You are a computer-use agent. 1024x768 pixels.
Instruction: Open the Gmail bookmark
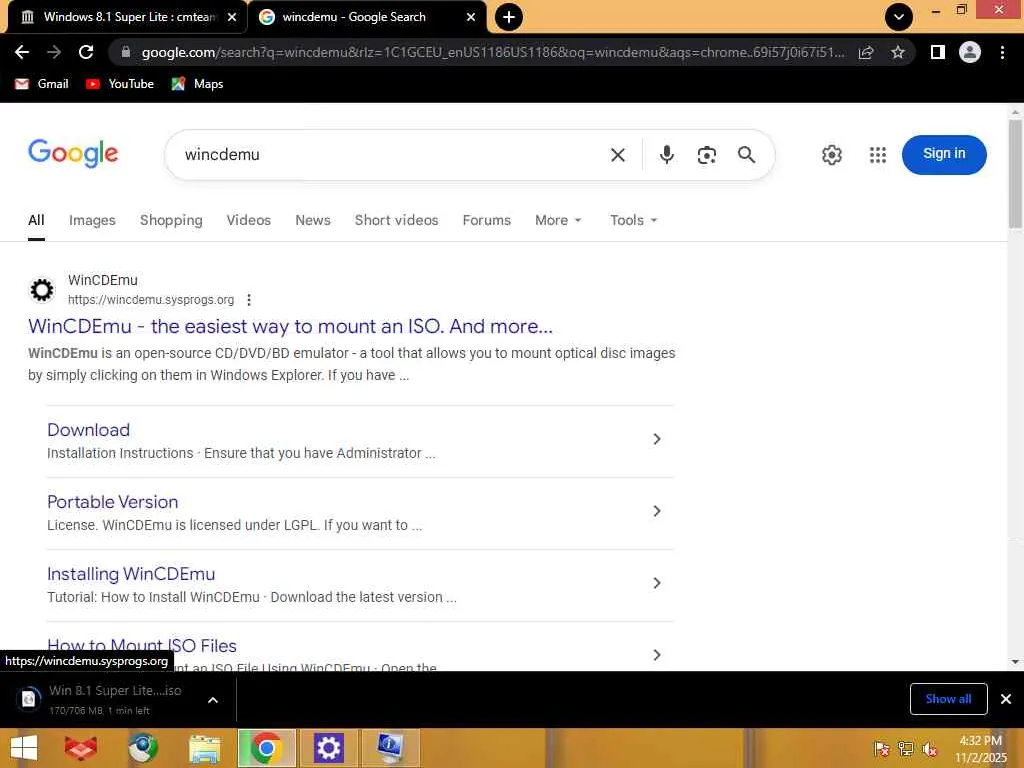[42, 84]
